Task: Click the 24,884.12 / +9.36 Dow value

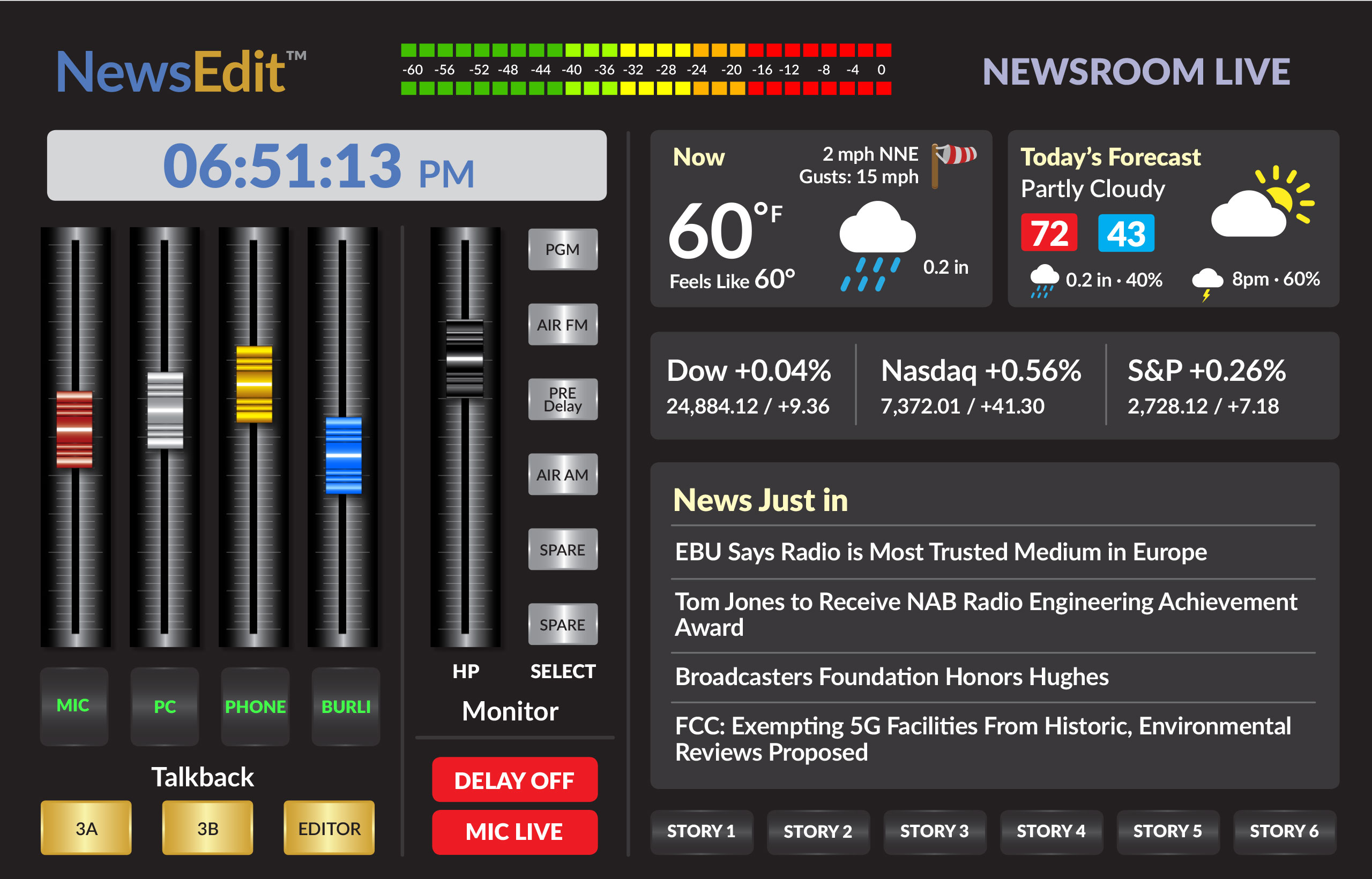Action: click(x=748, y=407)
